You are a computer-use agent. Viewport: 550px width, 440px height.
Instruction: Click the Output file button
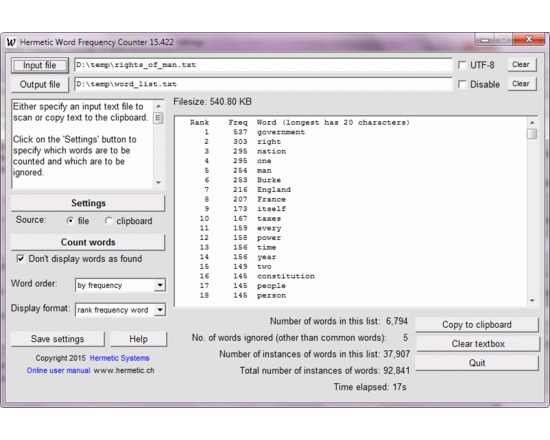click(x=40, y=85)
